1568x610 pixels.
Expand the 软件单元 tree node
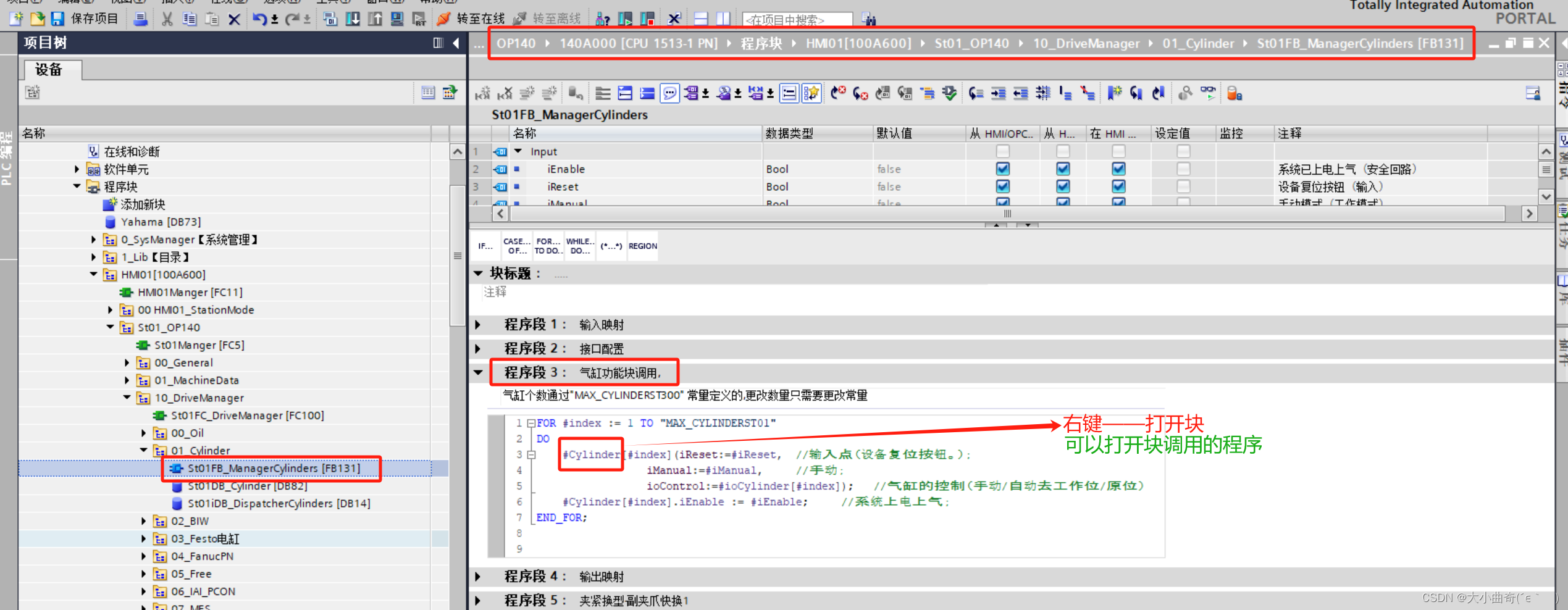click(77, 169)
